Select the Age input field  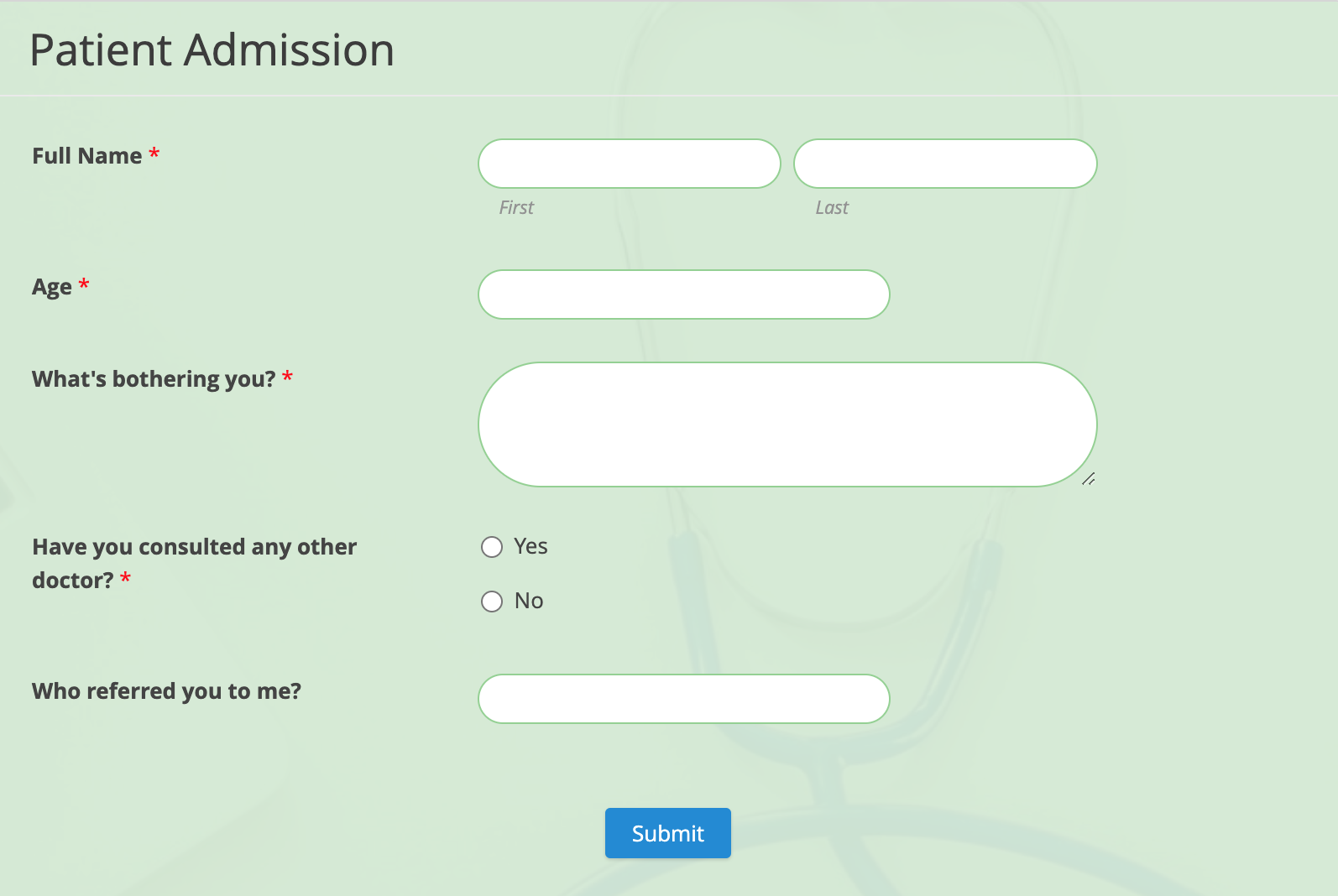[683, 294]
